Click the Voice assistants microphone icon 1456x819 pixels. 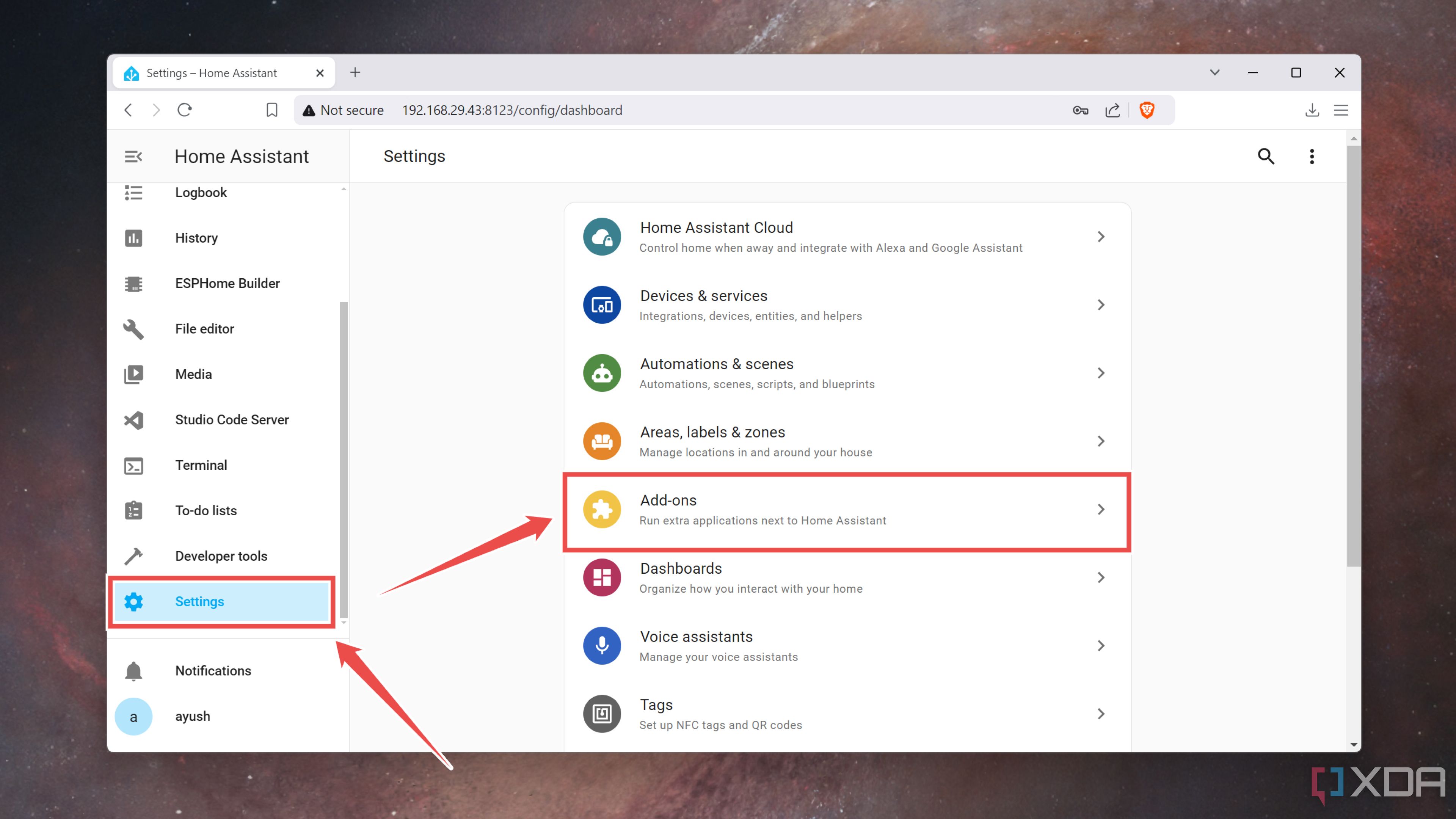point(602,645)
